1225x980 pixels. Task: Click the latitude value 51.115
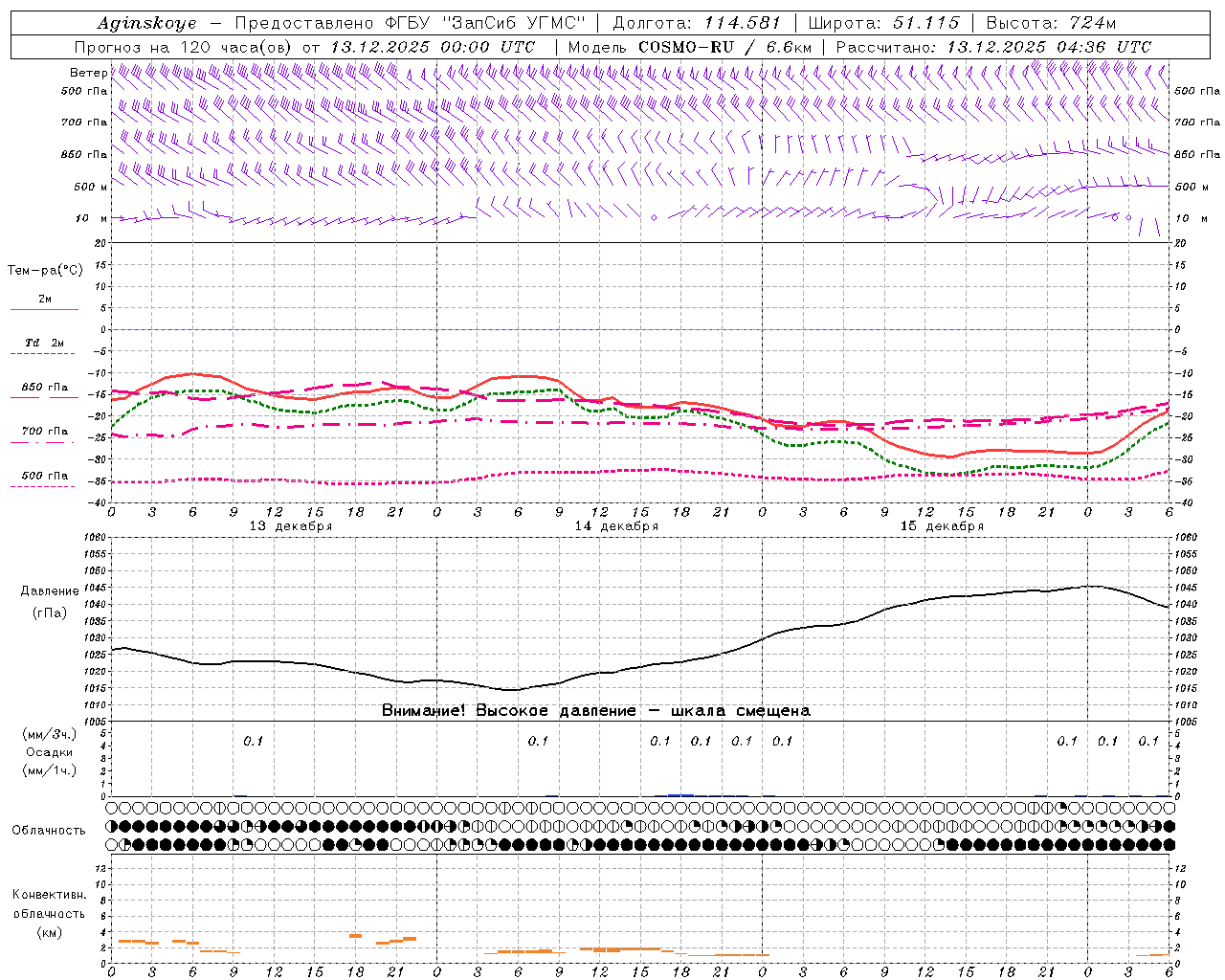[x=925, y=23]
